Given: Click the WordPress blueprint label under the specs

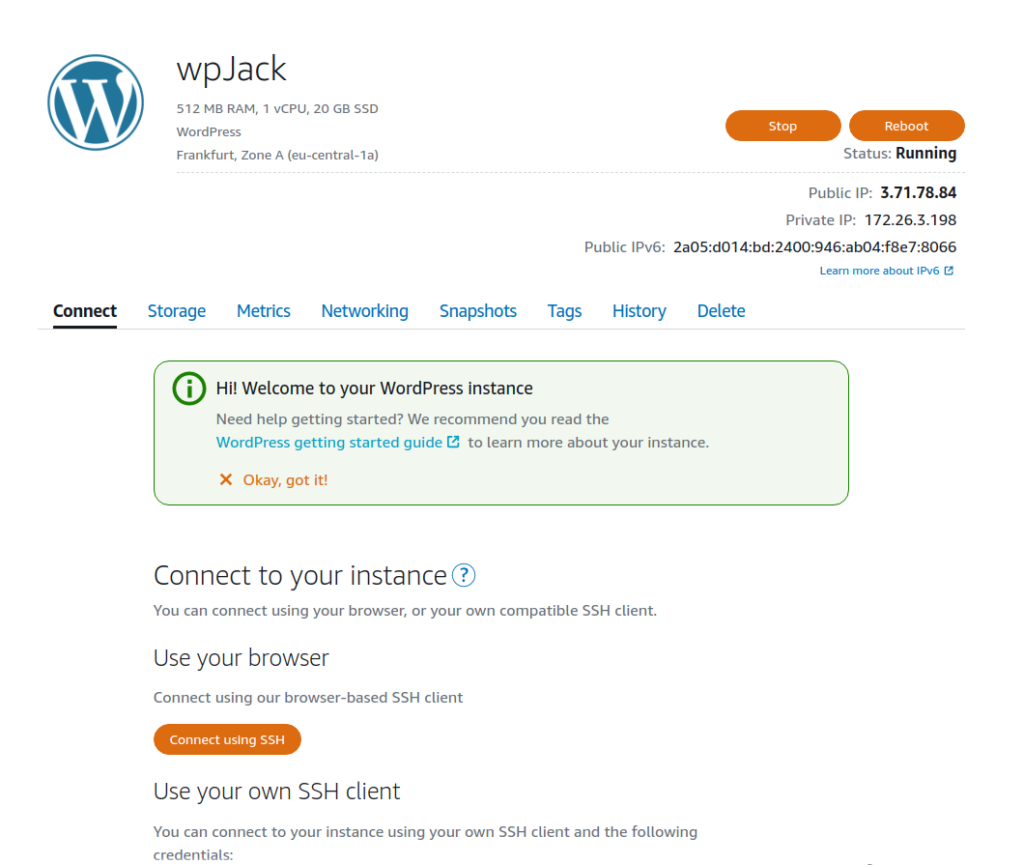Looking at the screenshot, I should pos(209,132).
